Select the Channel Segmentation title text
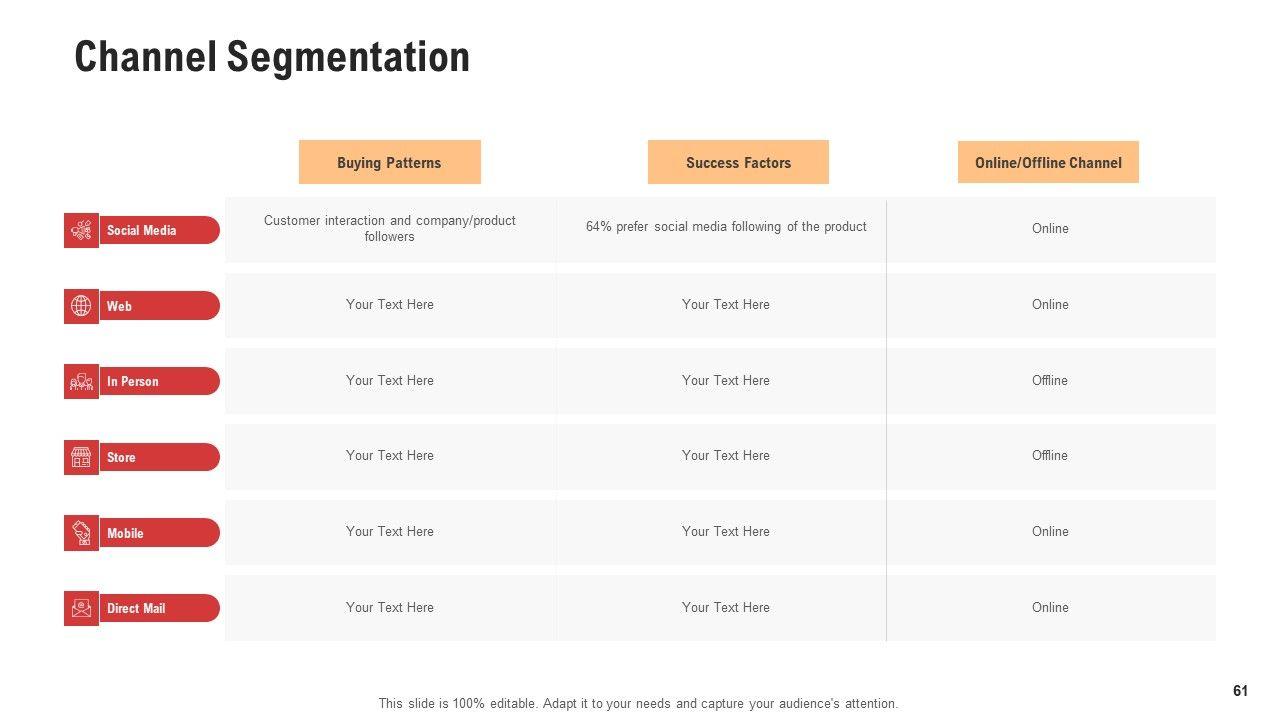 coord(272,57)
